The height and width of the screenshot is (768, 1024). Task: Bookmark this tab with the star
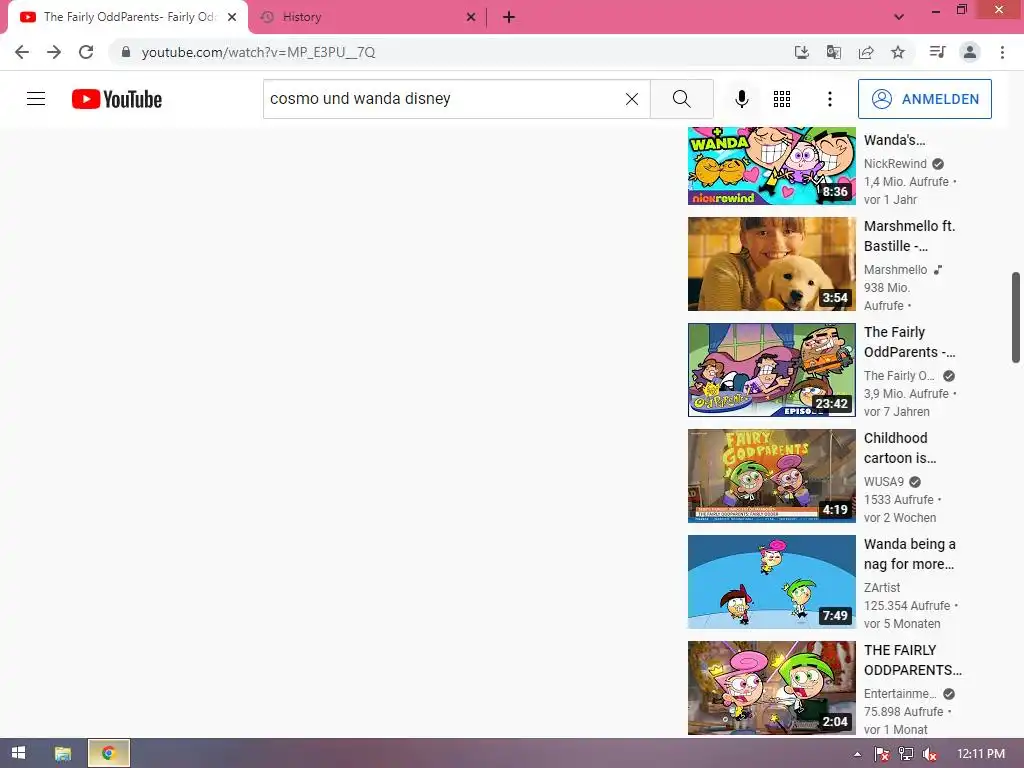tap(898, 52)
